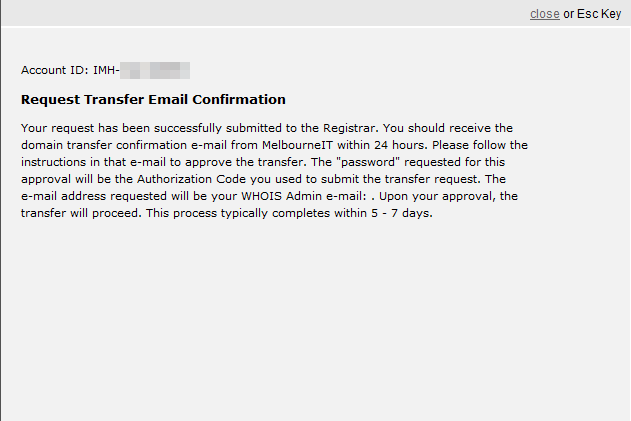This screenshot has height=421, width=631.
Task: Click the Account ID label
Action: [55, 71]
